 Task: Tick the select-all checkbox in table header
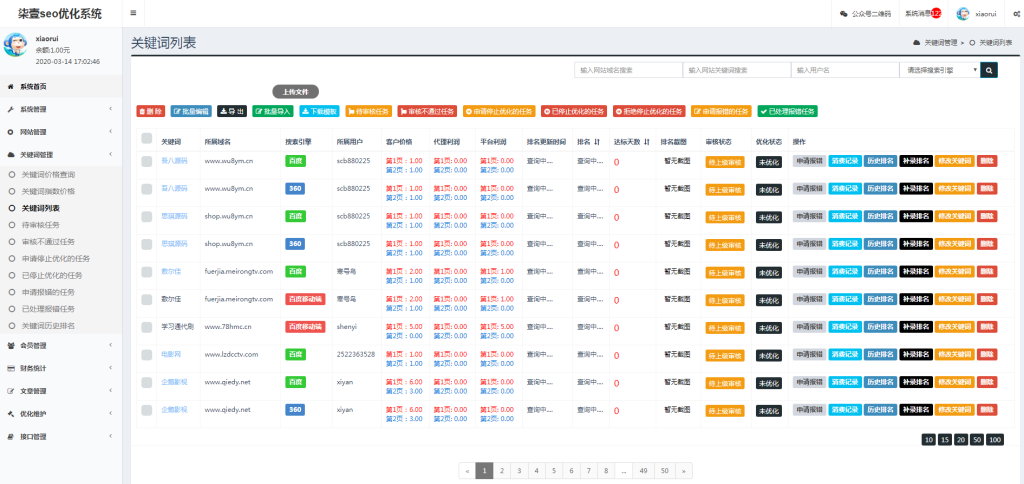147,142
